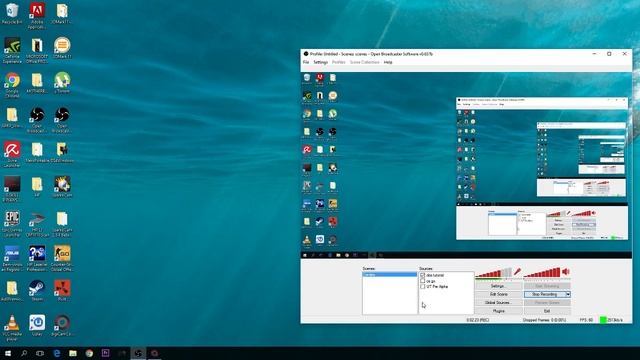Select the orange 3DMark 11 shortcut icon
Viewport: 640px width, 360px height.
[62, 47]
